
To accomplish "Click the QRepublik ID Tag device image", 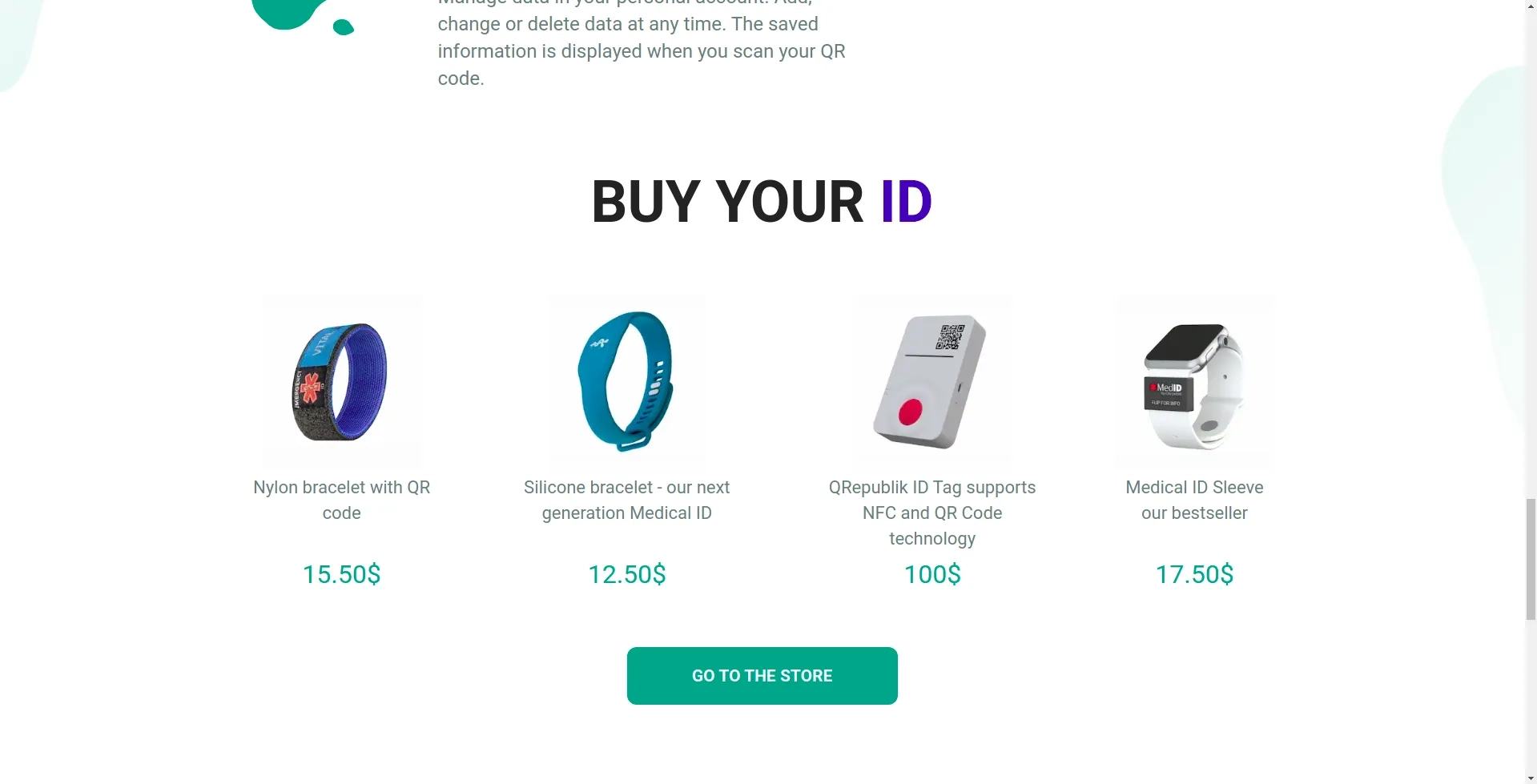I will (932, 381).
